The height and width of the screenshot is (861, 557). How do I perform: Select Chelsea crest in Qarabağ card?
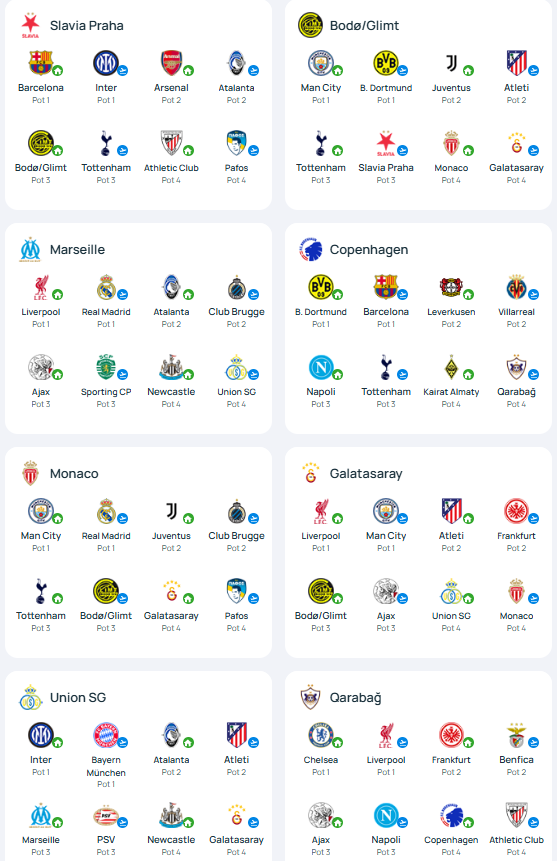coord(320,735)
